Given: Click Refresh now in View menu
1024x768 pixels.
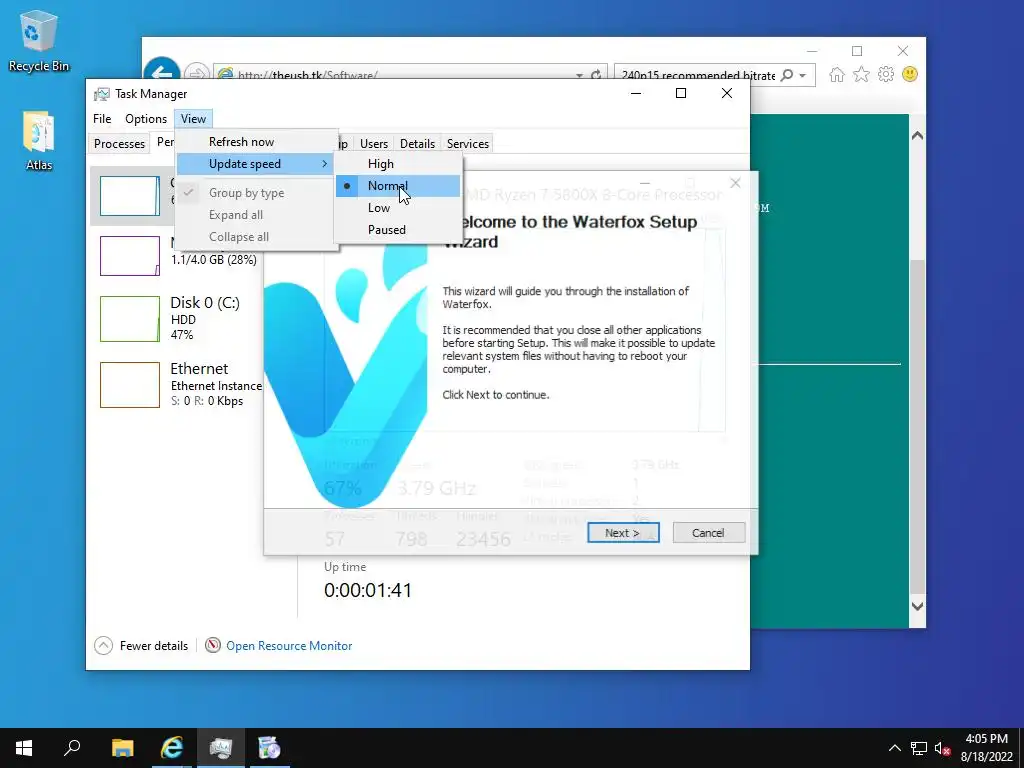Looking at the screenshot, I should pyautogui.click(x=257, y=142).
